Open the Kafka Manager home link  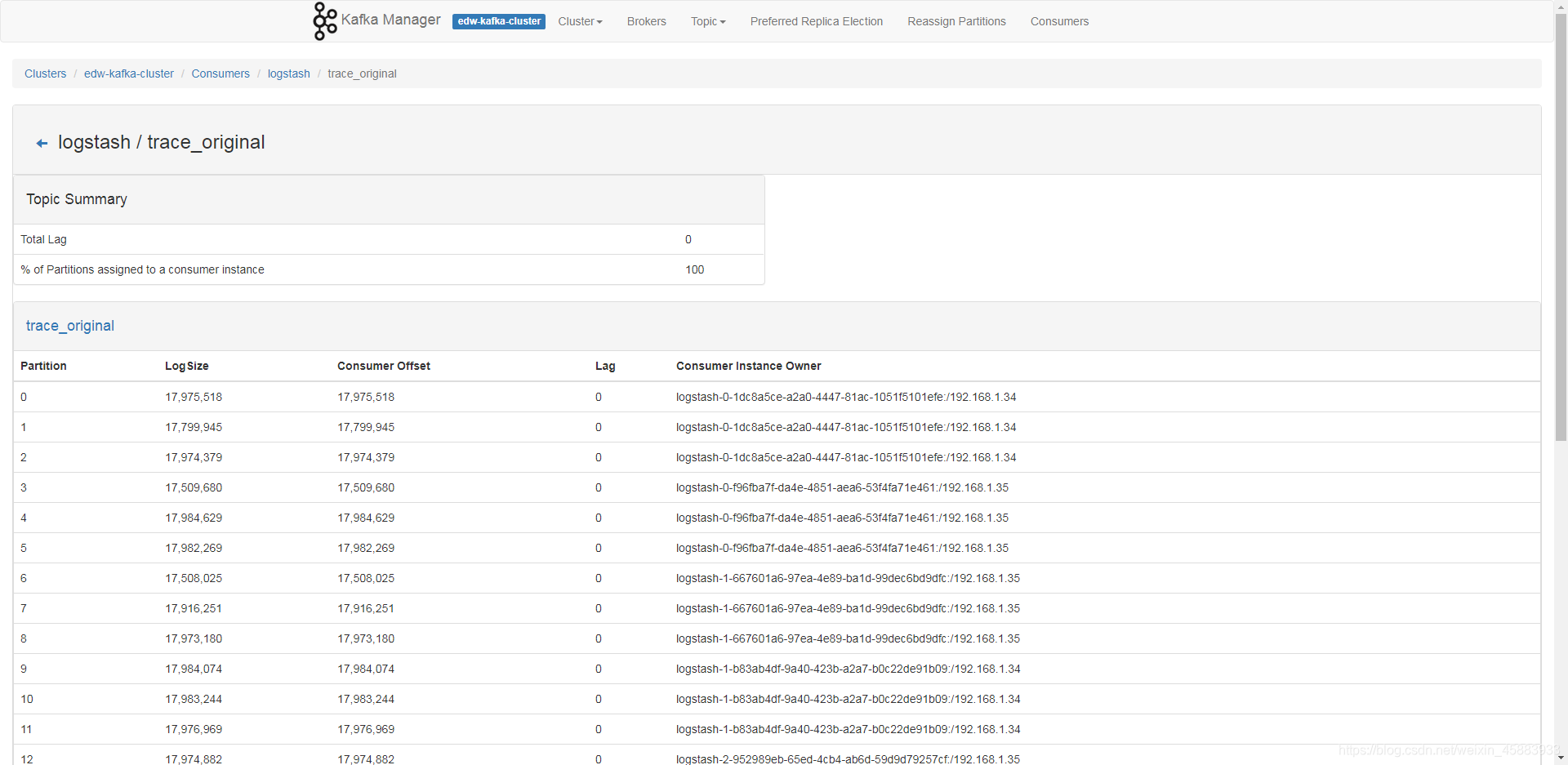[390, 20]
